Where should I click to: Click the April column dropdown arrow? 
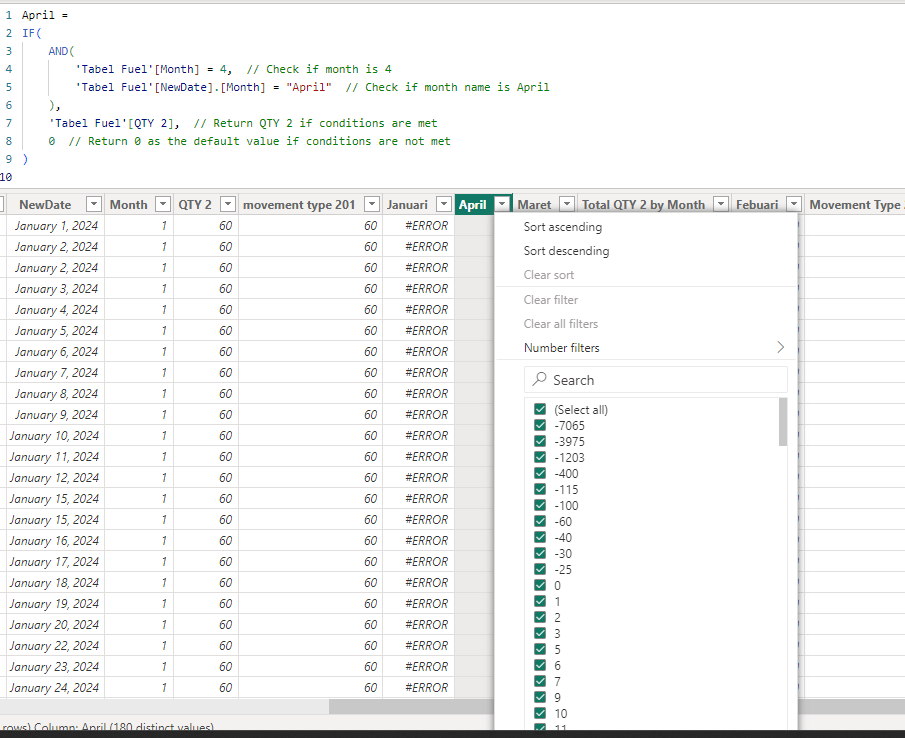503,204
